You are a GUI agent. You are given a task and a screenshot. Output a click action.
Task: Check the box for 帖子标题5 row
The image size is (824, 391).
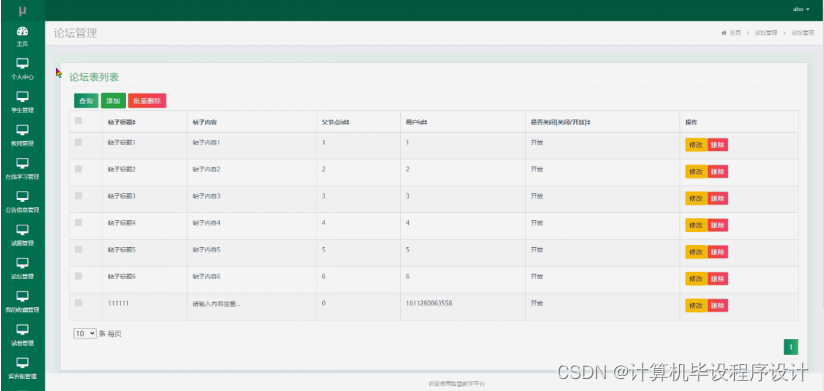click(x=78, y=249)
